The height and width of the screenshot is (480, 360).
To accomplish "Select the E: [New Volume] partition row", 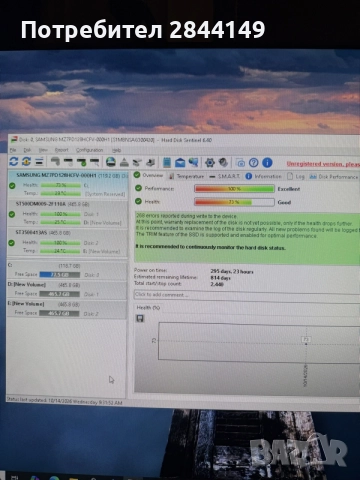I will pyautogui.click(x=67, y=309).
